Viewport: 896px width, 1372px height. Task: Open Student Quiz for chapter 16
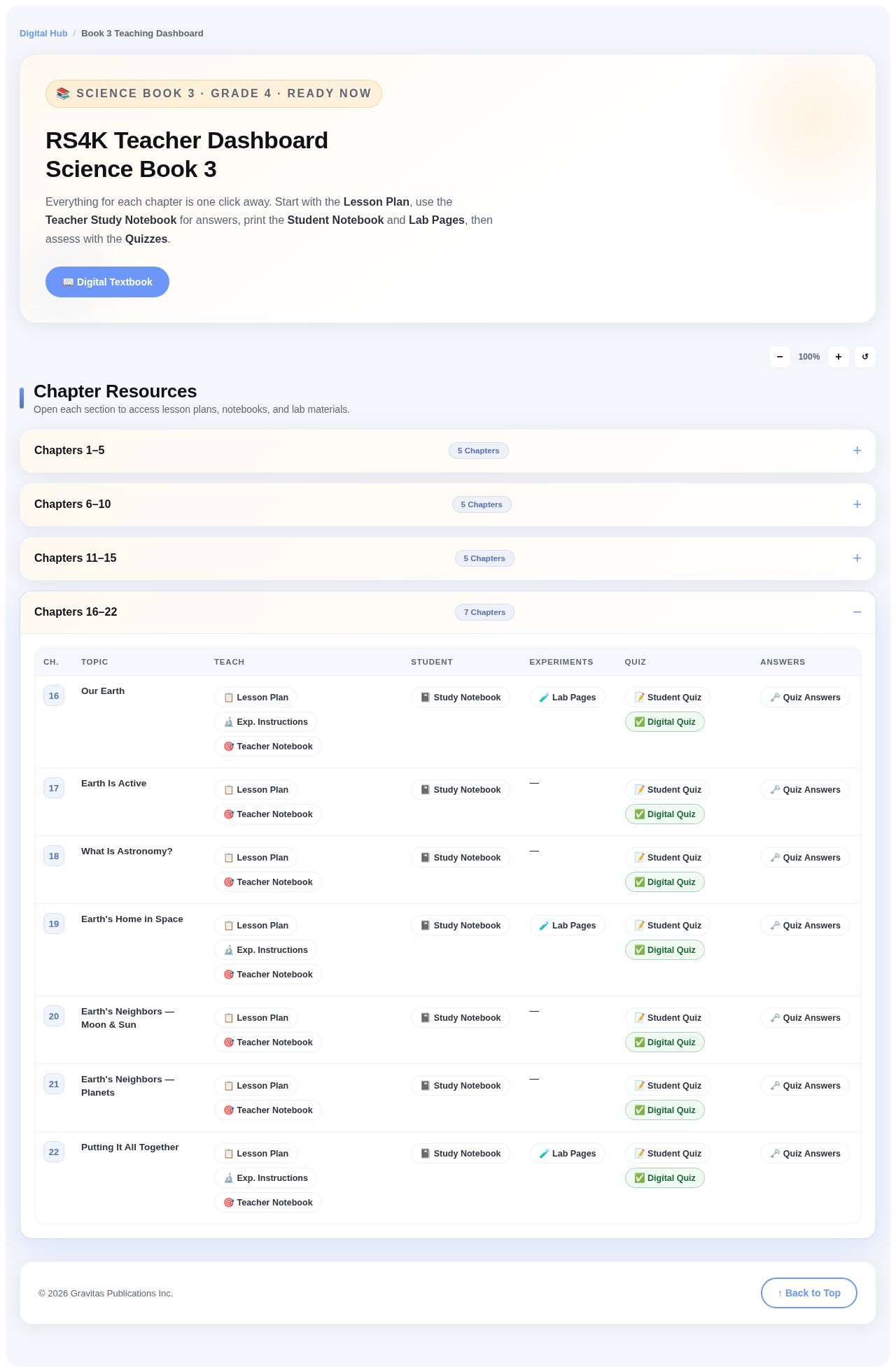click(x=668, y=698)
